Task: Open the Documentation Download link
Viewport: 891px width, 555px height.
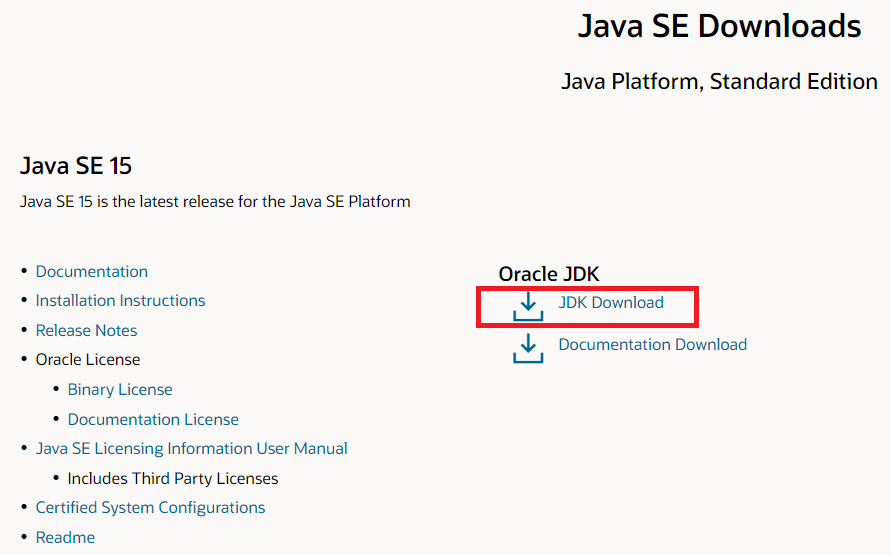Action: [x=652, y=344]
